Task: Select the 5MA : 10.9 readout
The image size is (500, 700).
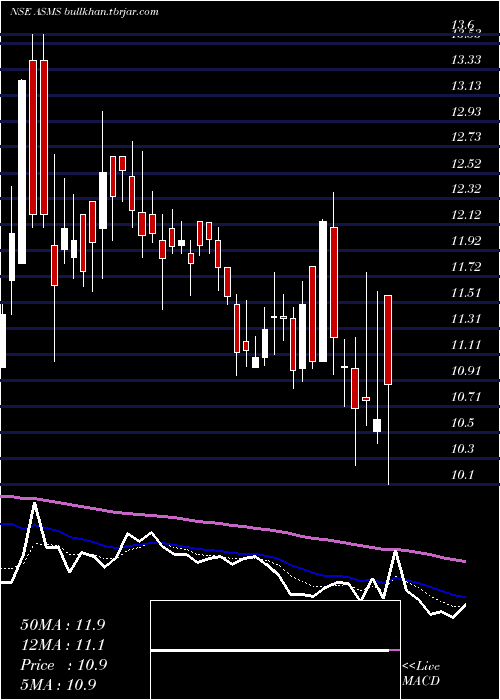Action: point(59,685)
